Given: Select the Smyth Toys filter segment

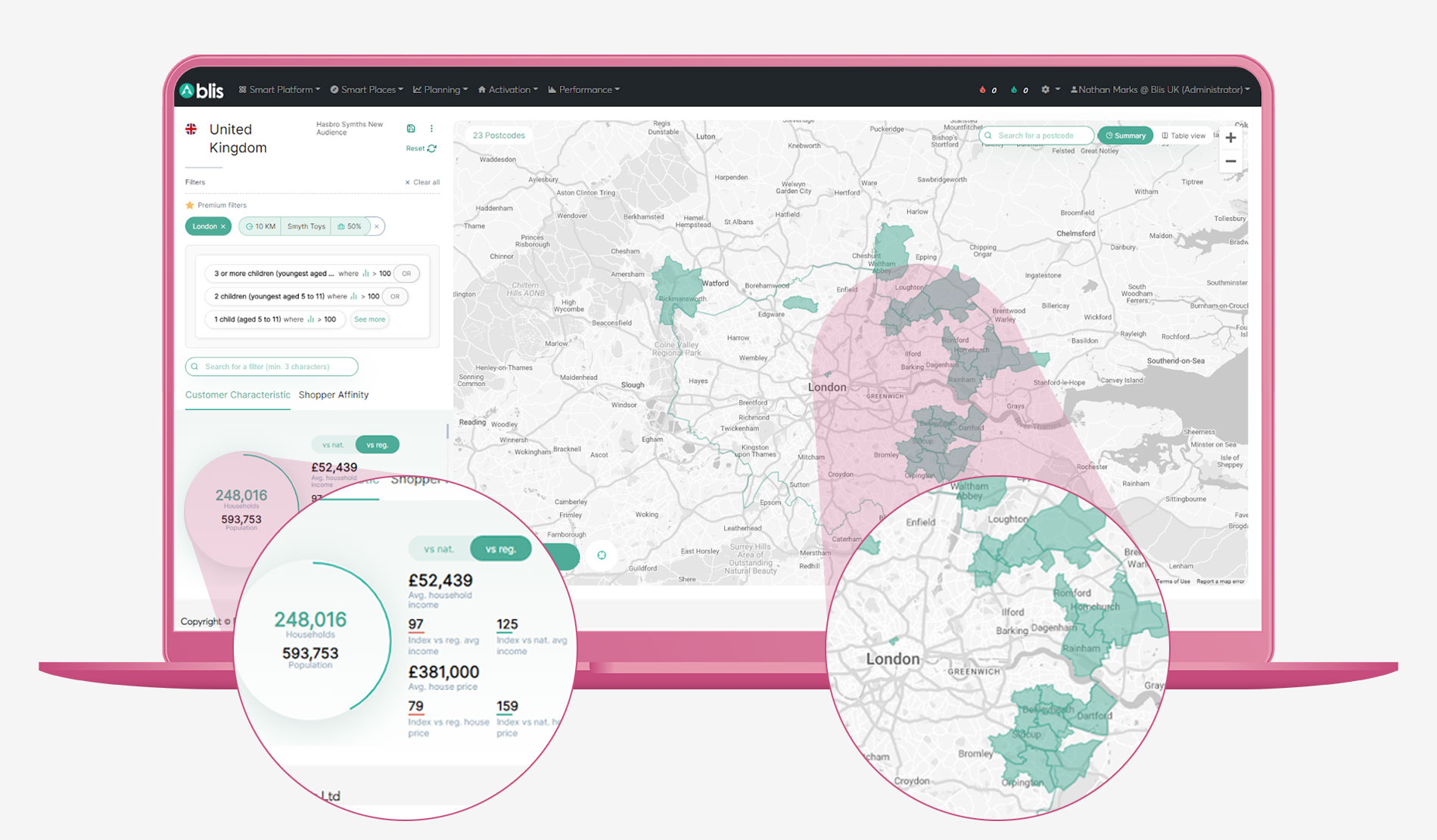Looking at the screenshot, I should pos(306,226).
